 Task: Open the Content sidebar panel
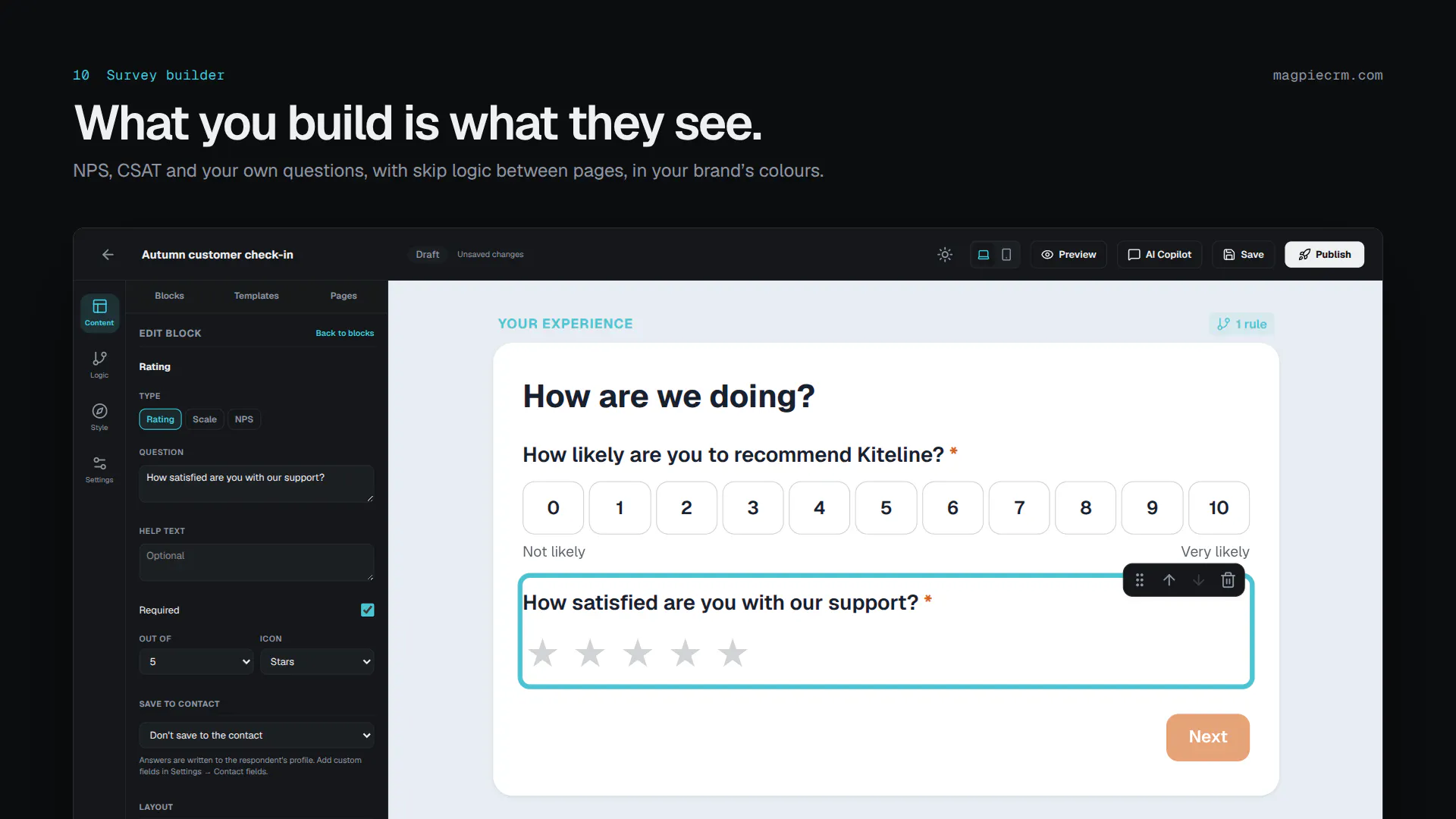pos(99,312)
